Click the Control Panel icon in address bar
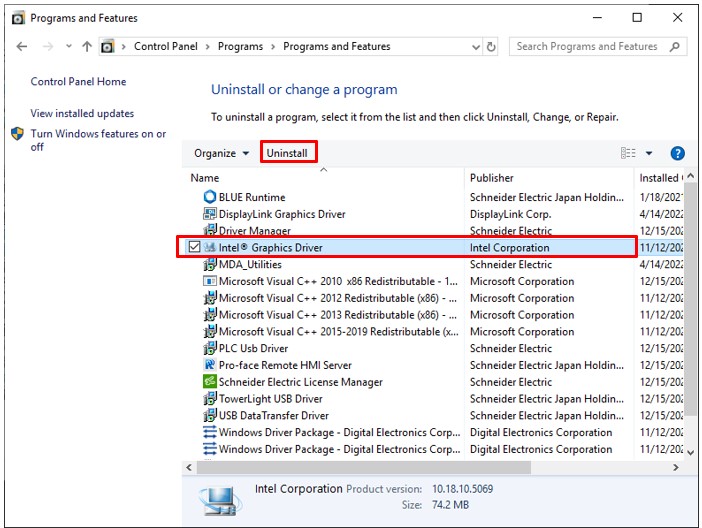 tap(107, 47)
